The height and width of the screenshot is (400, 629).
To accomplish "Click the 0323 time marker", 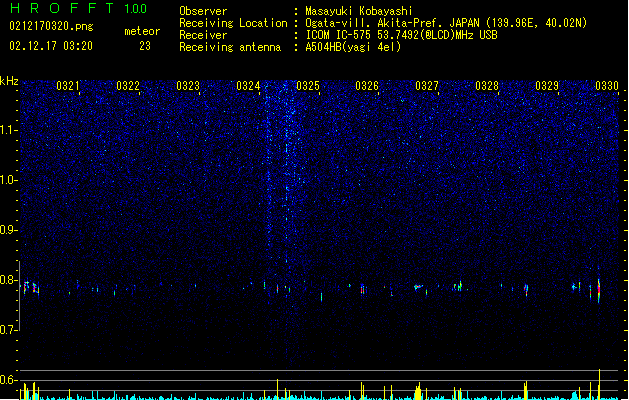I will [188, 86].
